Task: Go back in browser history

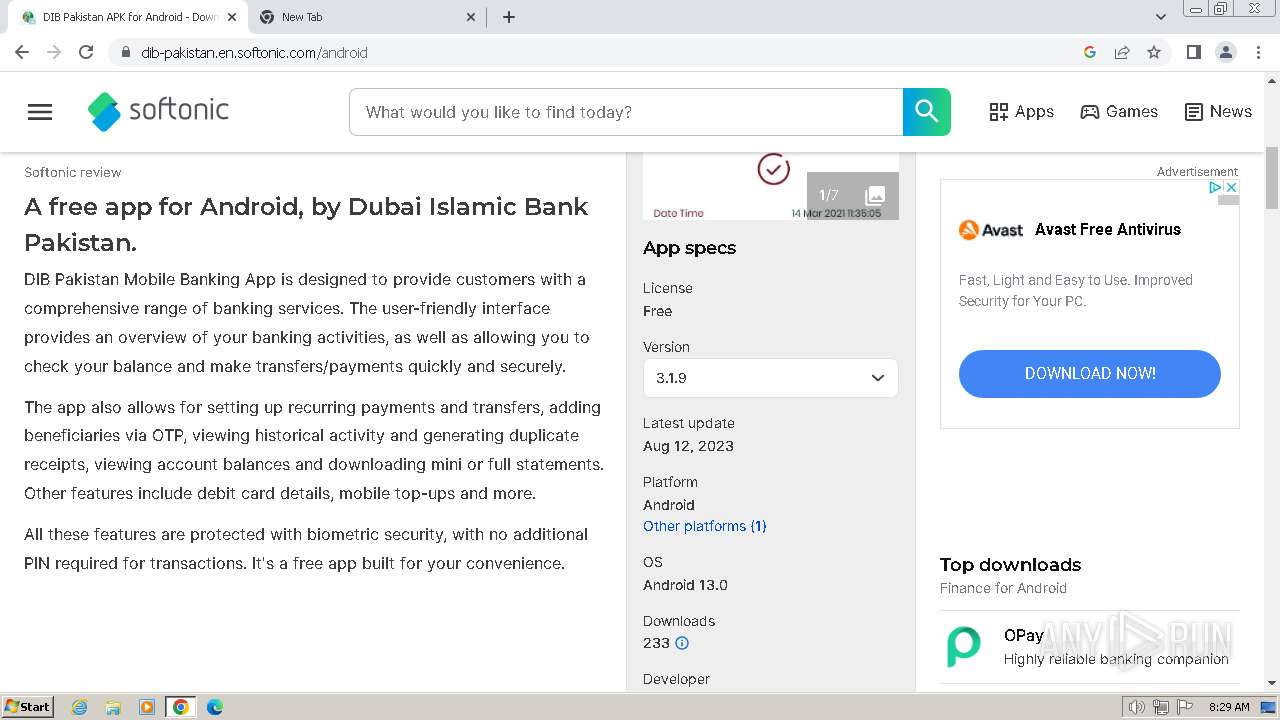Action: point(22,52)
